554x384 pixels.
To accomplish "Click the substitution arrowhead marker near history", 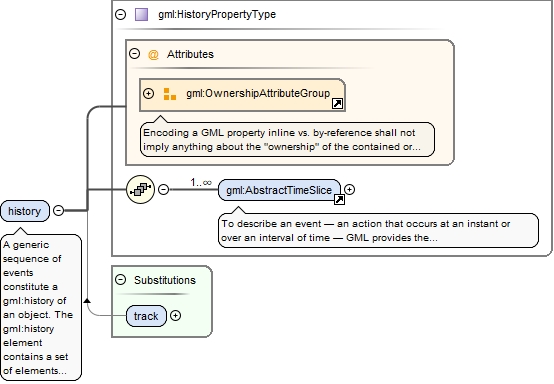I will [87, 301].
